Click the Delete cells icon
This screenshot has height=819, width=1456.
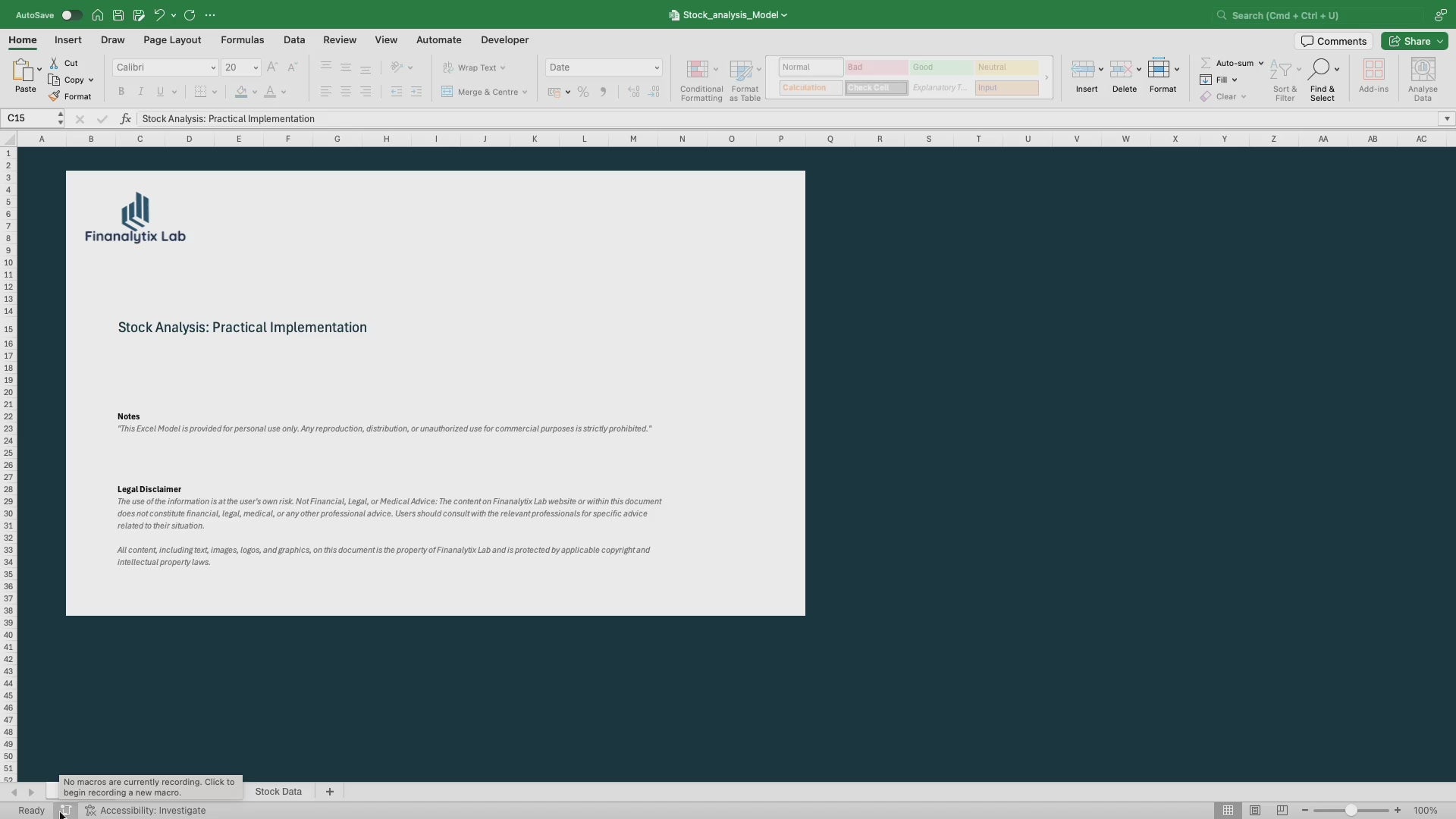(x=1121, y=70)
